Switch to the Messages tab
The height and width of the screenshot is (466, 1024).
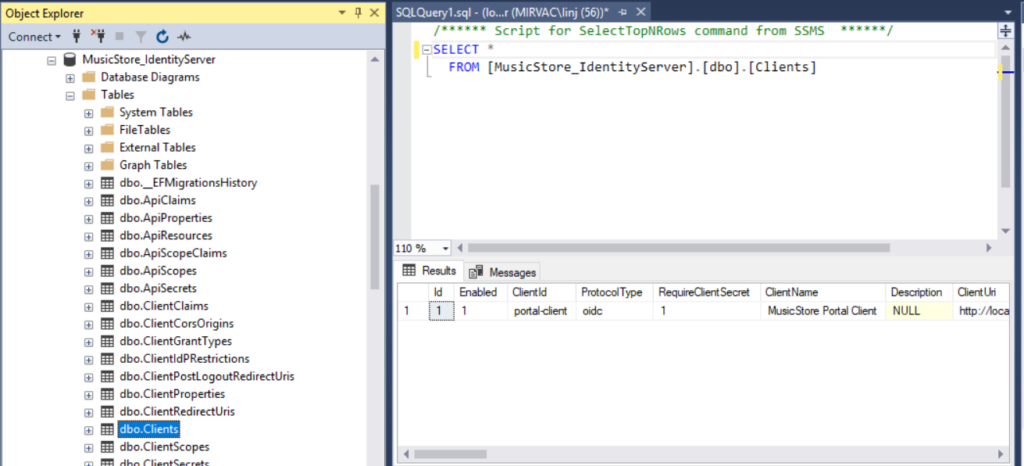(x=504, y=272)
